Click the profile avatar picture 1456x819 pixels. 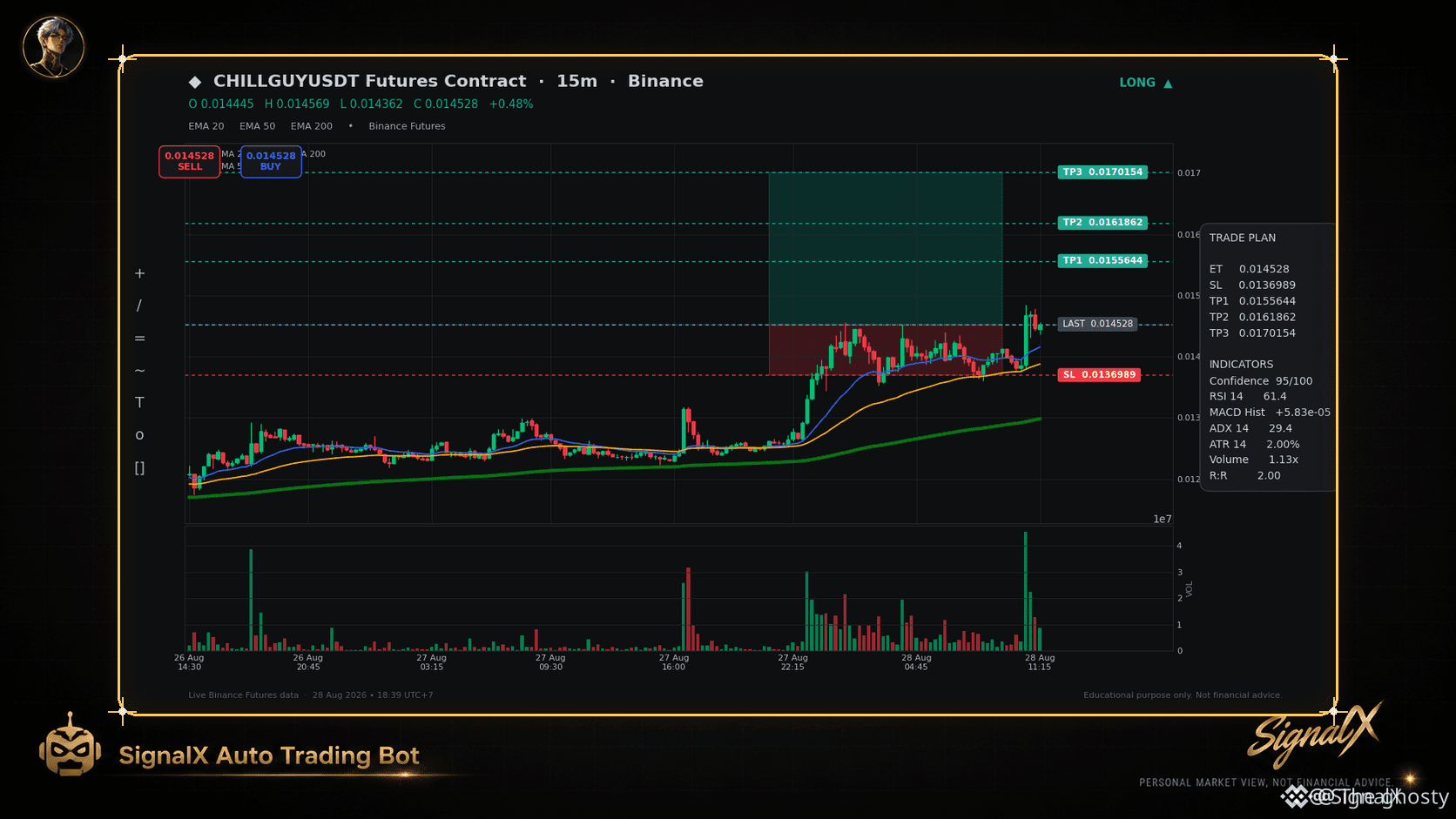[x=53, y=46]
